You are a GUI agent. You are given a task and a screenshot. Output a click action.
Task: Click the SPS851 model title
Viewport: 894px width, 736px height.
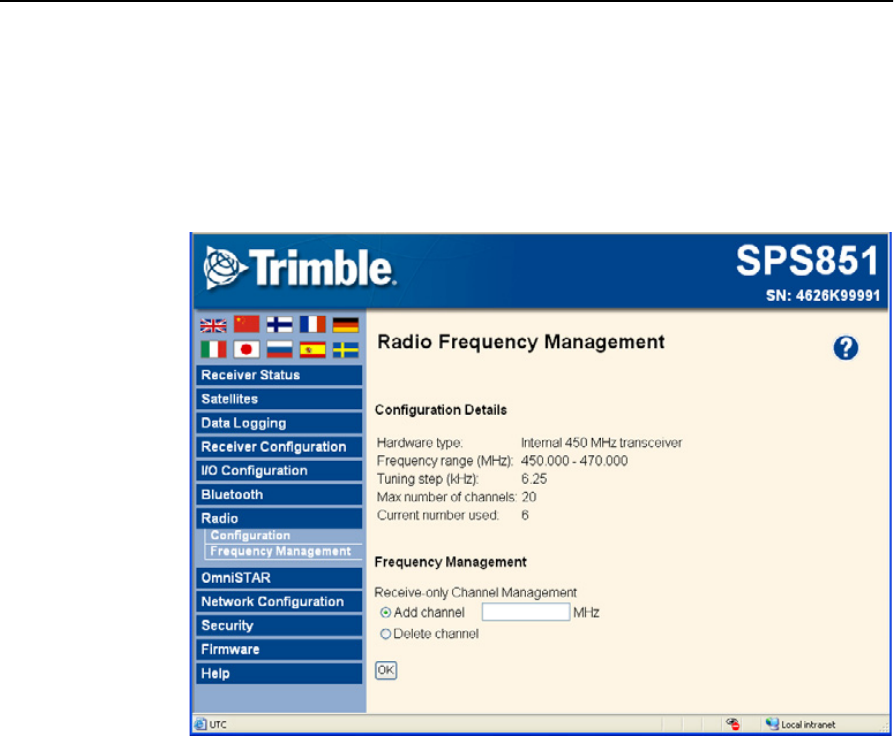807,261
